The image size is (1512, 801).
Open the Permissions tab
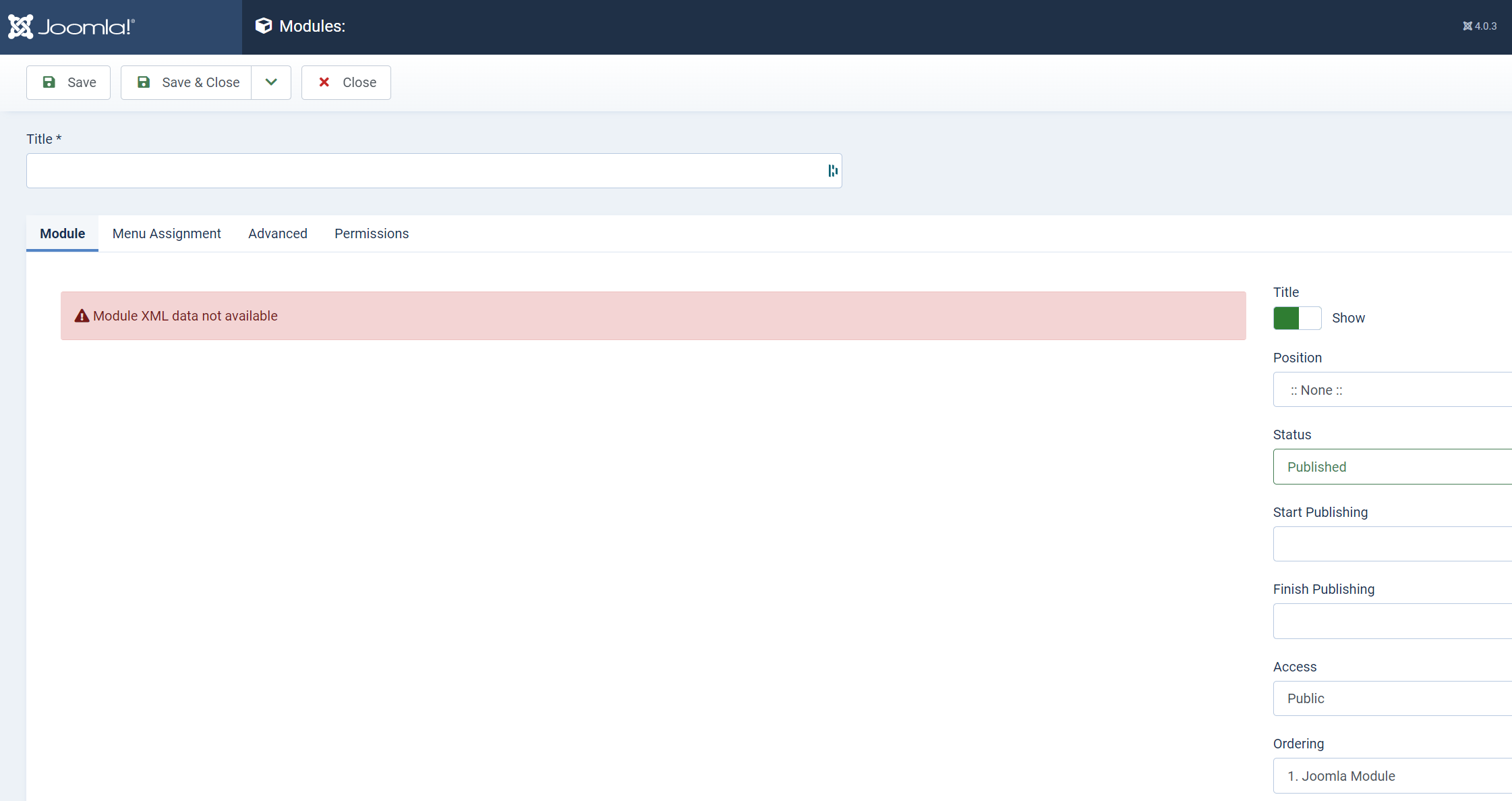click(x=372, y=233)
